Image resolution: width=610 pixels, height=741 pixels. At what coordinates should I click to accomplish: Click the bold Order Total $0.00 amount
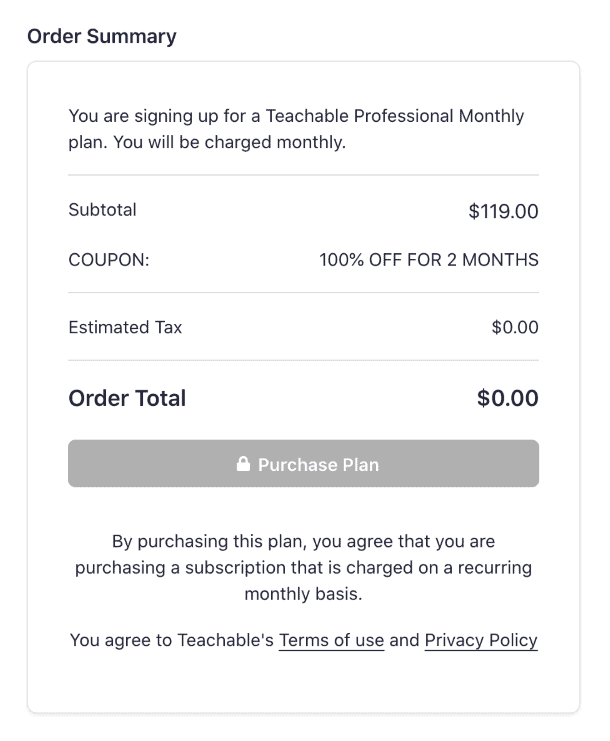point(508,398)
